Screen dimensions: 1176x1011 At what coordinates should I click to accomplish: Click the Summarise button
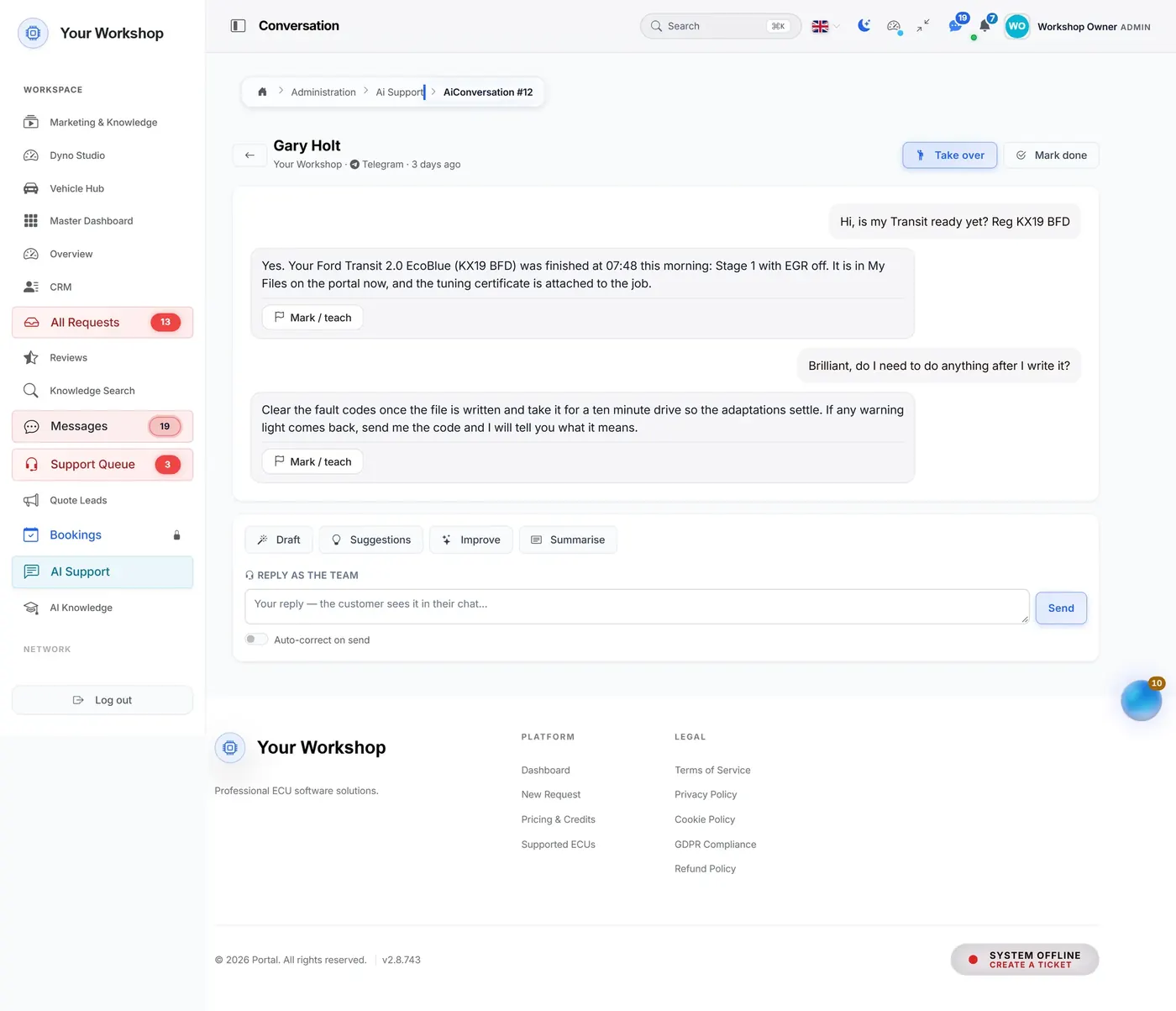(568, 540)
